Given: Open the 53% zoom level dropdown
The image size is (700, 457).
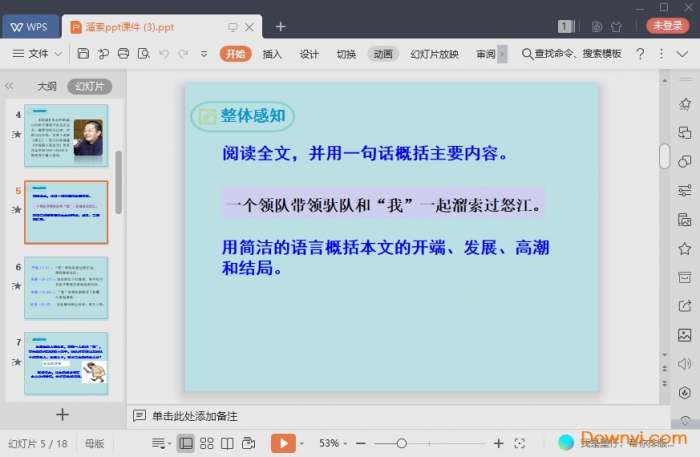Looking at the screenshot, I should [x=333, y=443].
